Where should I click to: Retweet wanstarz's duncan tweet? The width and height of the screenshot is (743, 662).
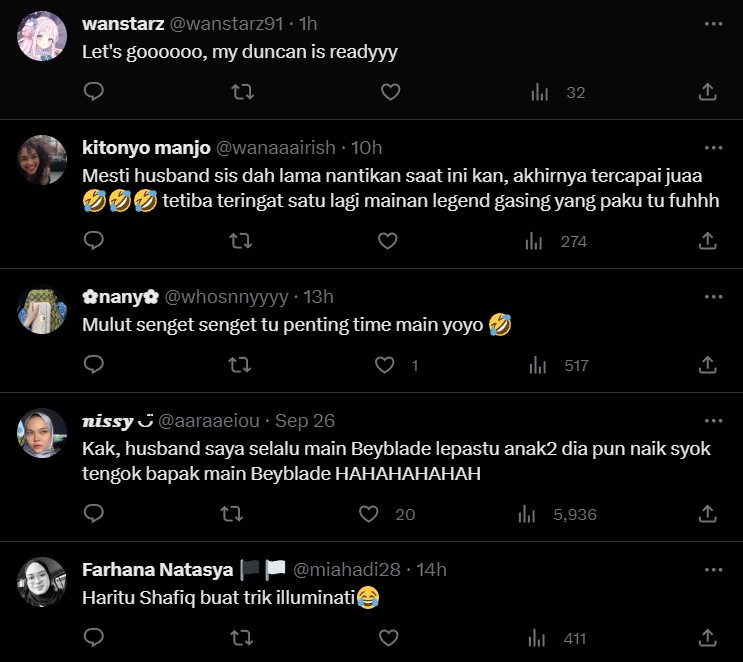click(242, 92)
